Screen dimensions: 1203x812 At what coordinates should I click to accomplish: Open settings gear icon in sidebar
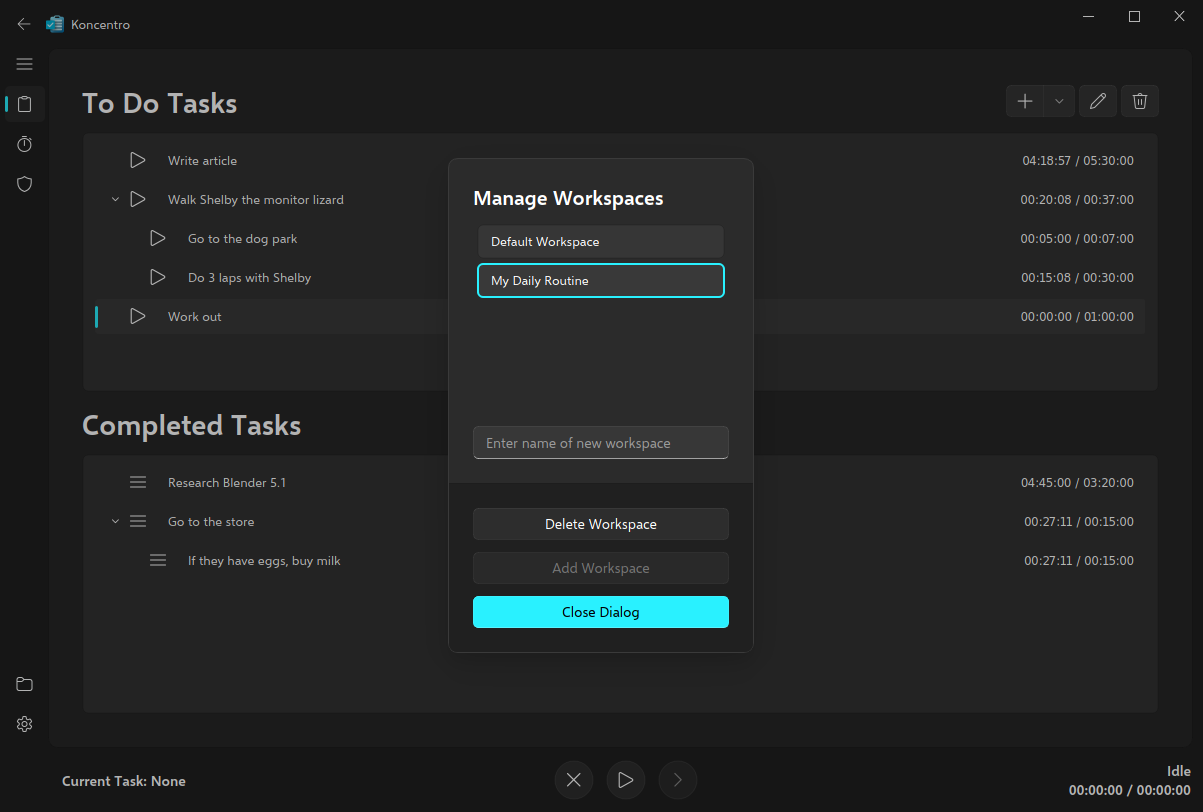pos(25,724)
